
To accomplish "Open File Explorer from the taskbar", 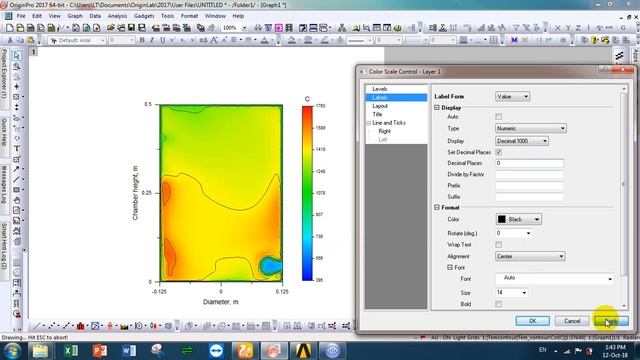I will [40, 350].
